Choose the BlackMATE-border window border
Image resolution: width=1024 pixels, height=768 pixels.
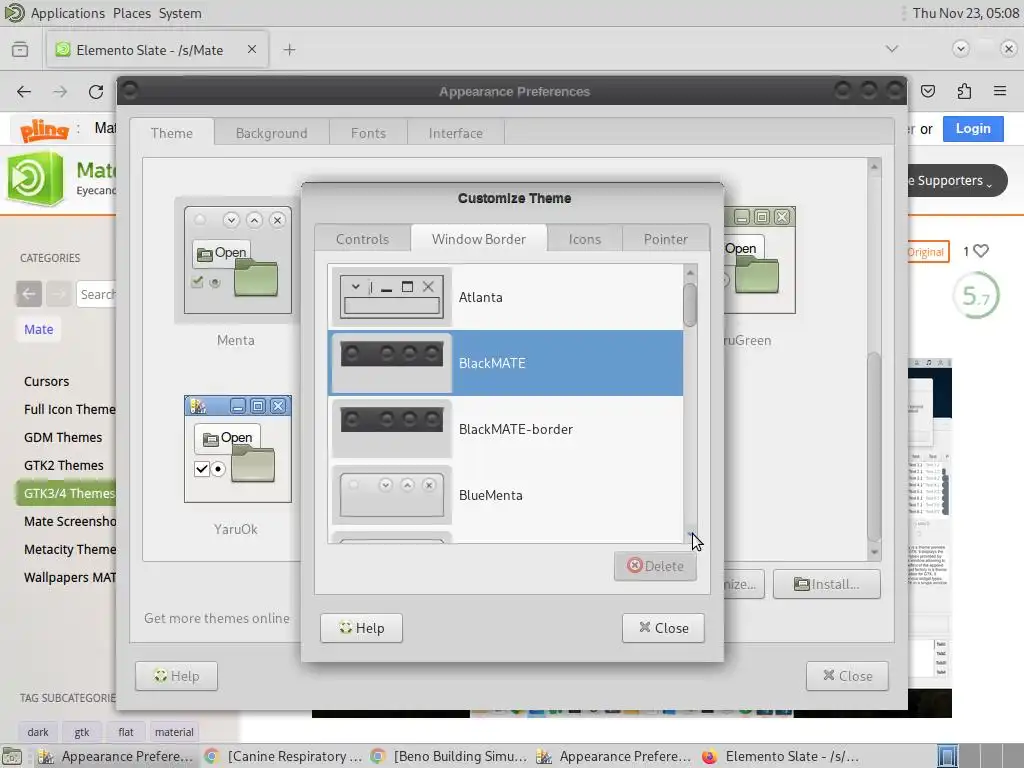pyautogui.click(x=505, y=428)
